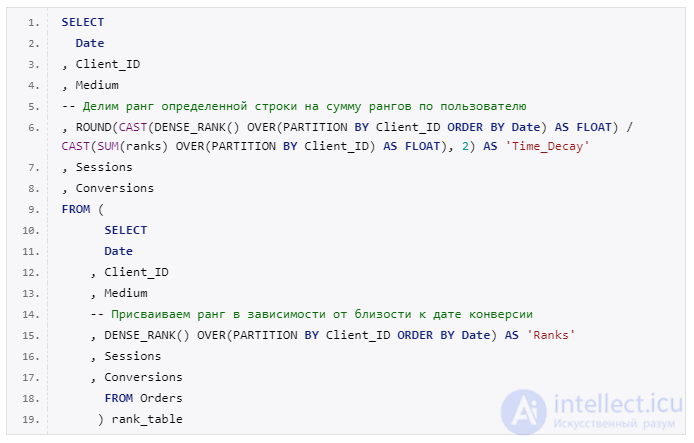Click line number 2 in the gutter
Viewport: 694px width, 443px height.
34,44
